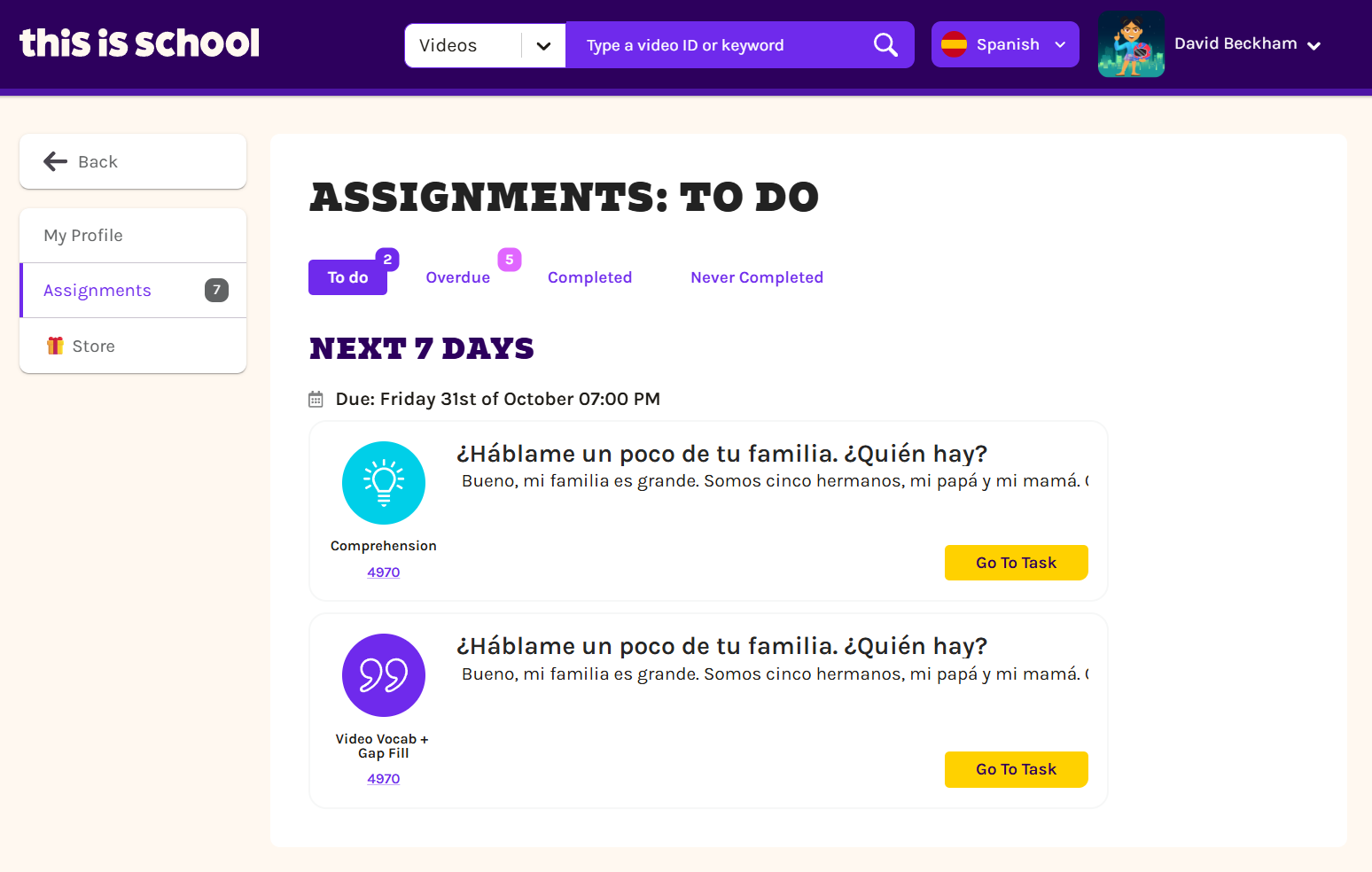Click the video ID or keyword search field
1372x872 pixels.
click(718, 45)
